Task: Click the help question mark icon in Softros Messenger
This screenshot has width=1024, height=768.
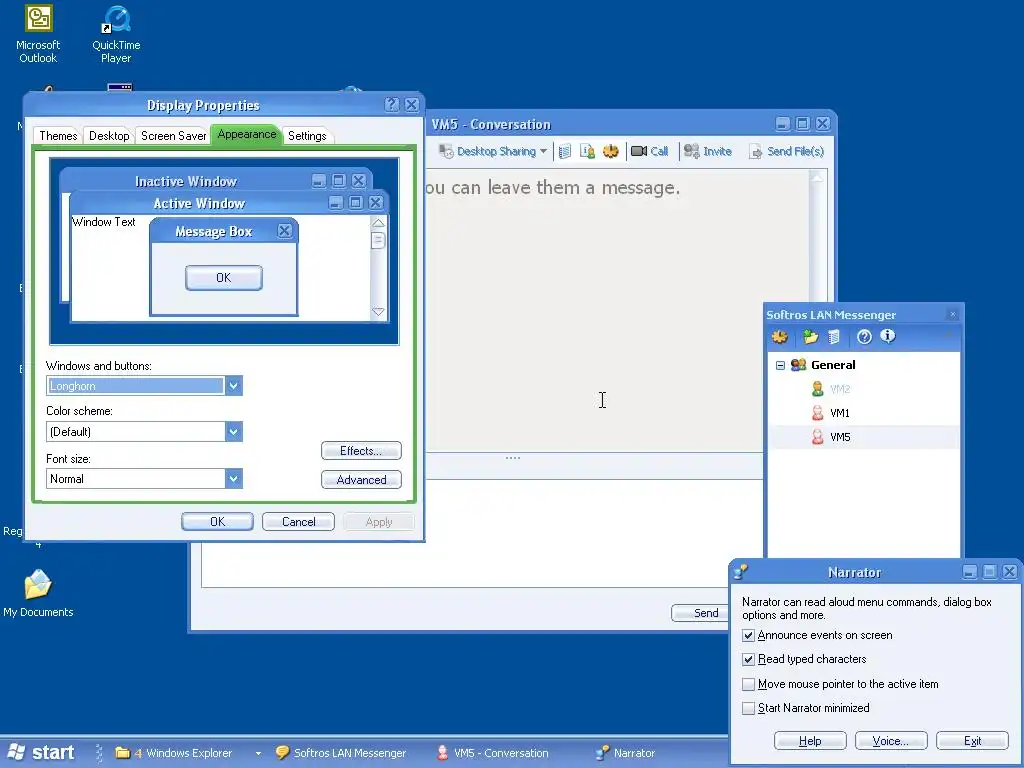Action: tap(864, 337)
